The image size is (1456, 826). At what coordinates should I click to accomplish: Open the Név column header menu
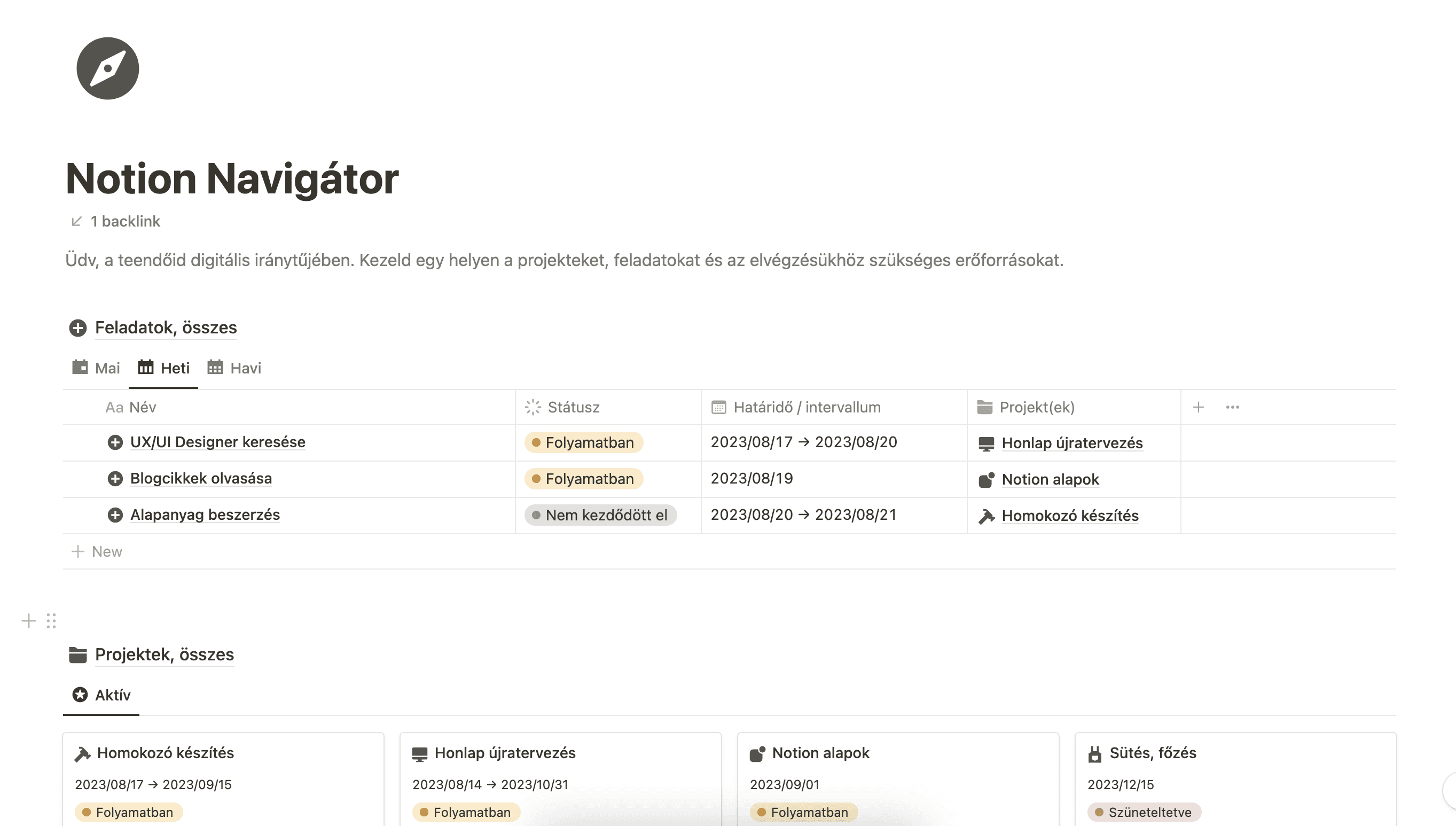point(289,407)
